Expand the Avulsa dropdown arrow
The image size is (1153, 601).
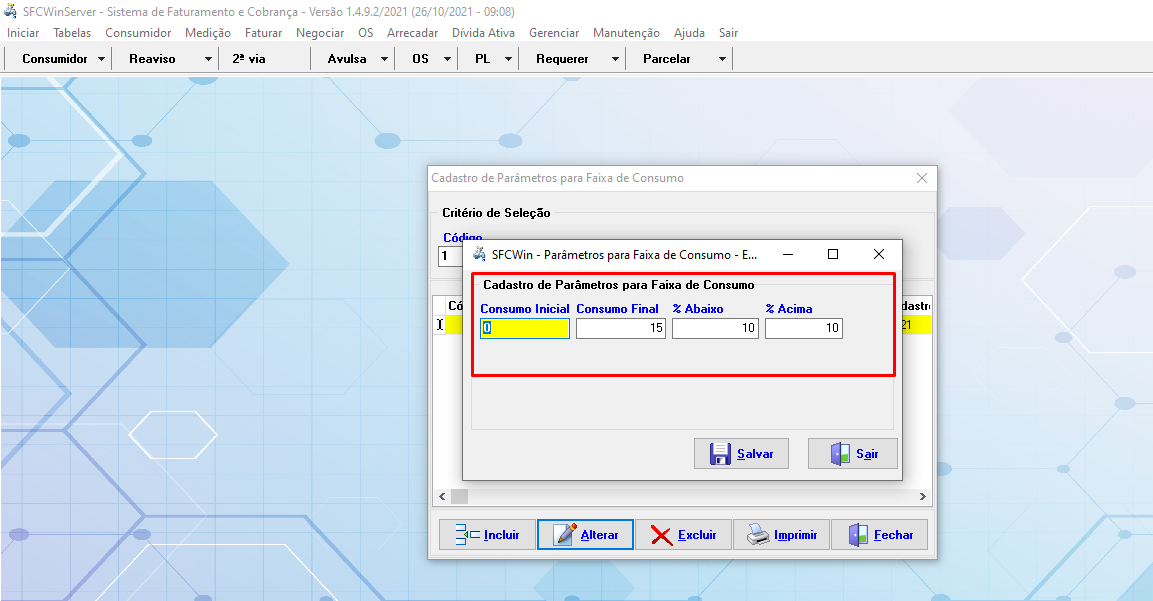384,59
